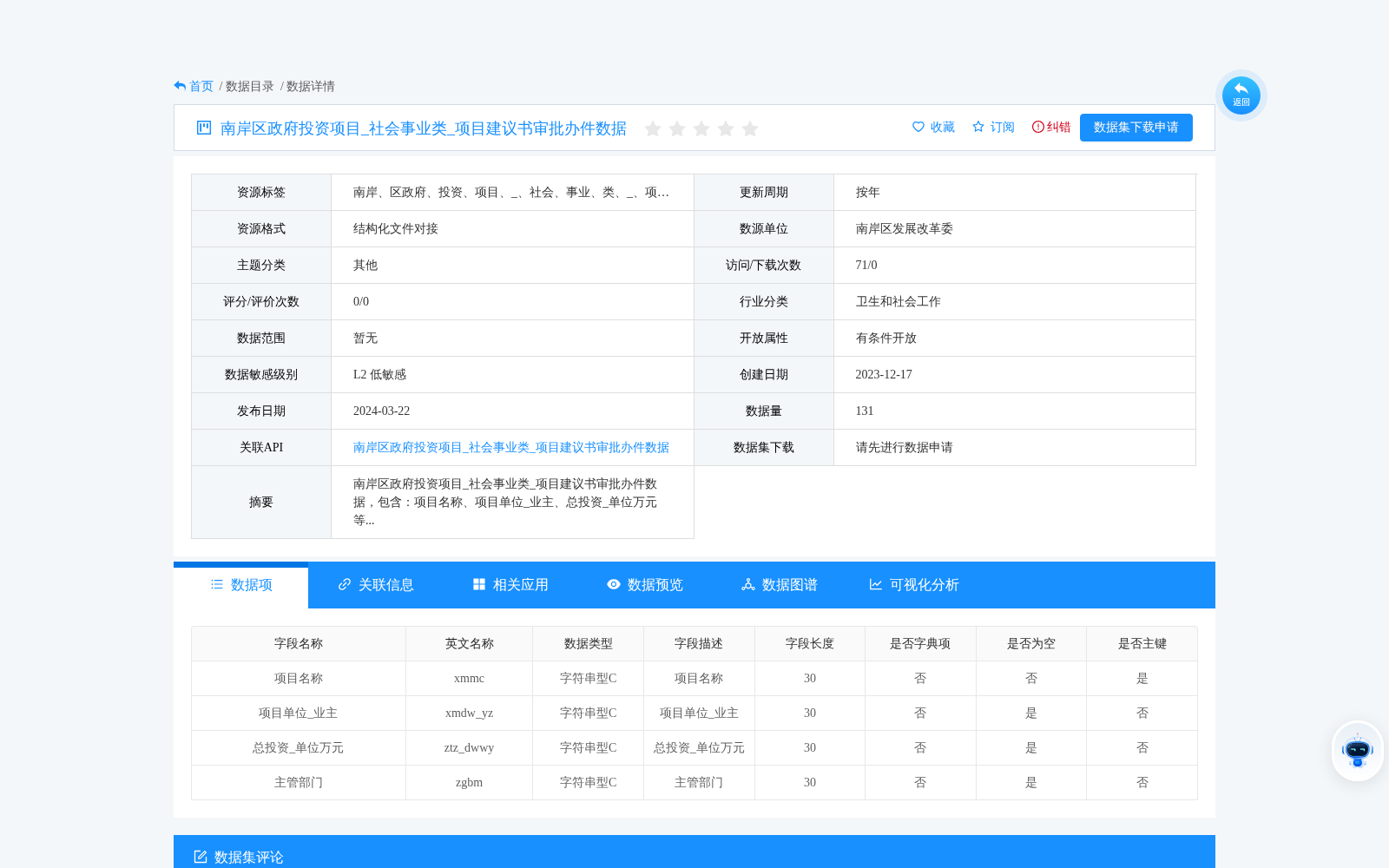Open the 关联API dataset link
Screen dimensions: 1389x868
(x=511, y=447)
